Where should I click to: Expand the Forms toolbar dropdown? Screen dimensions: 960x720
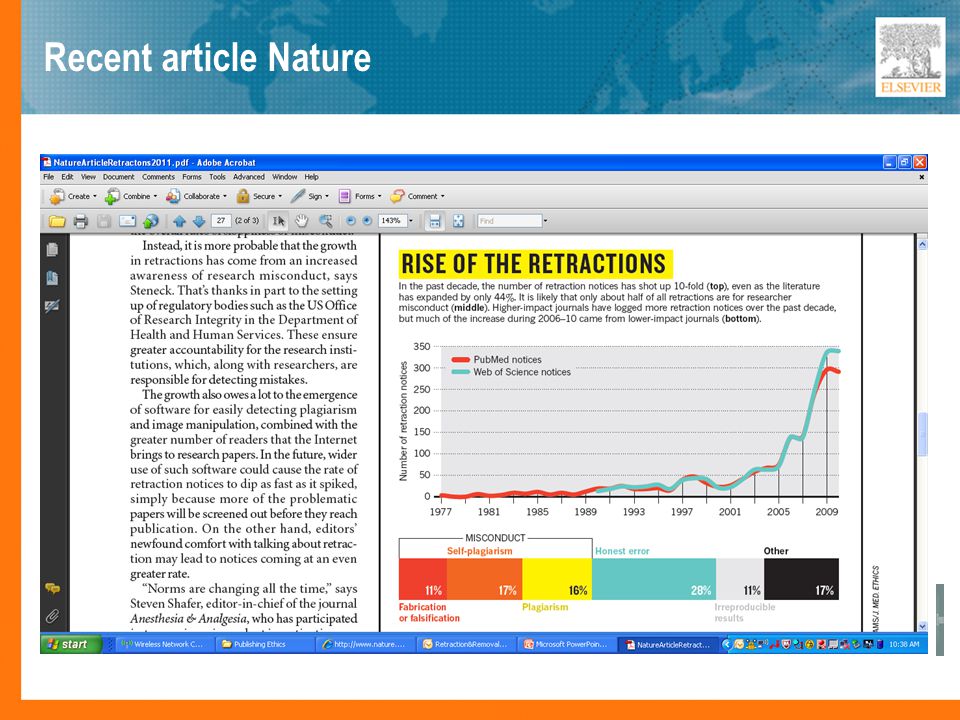click(x=380, y=197)
